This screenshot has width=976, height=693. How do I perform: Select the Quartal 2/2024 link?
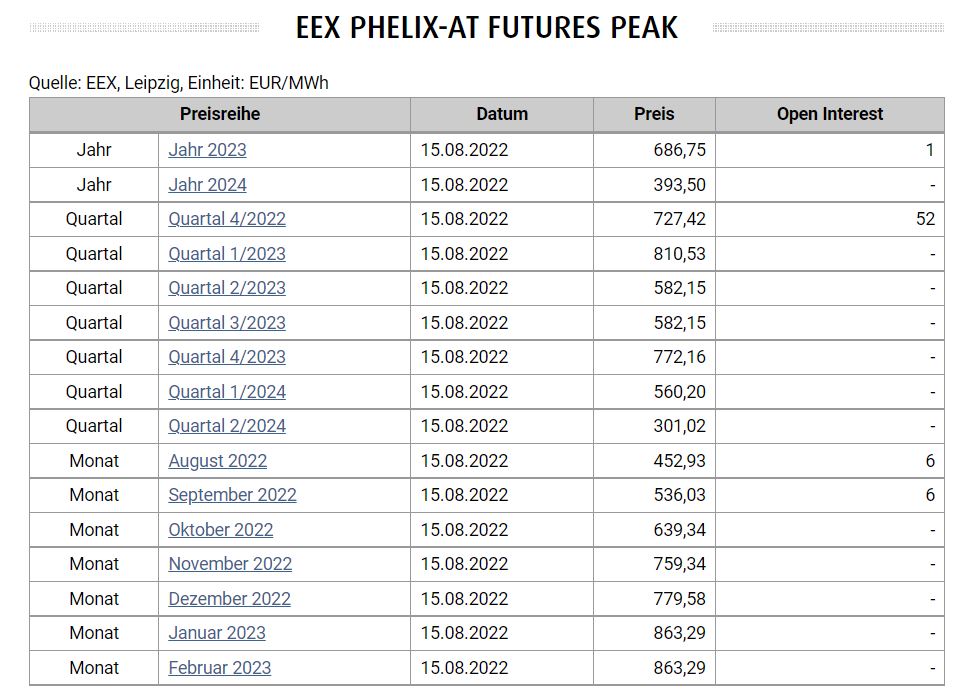[227, 426]
